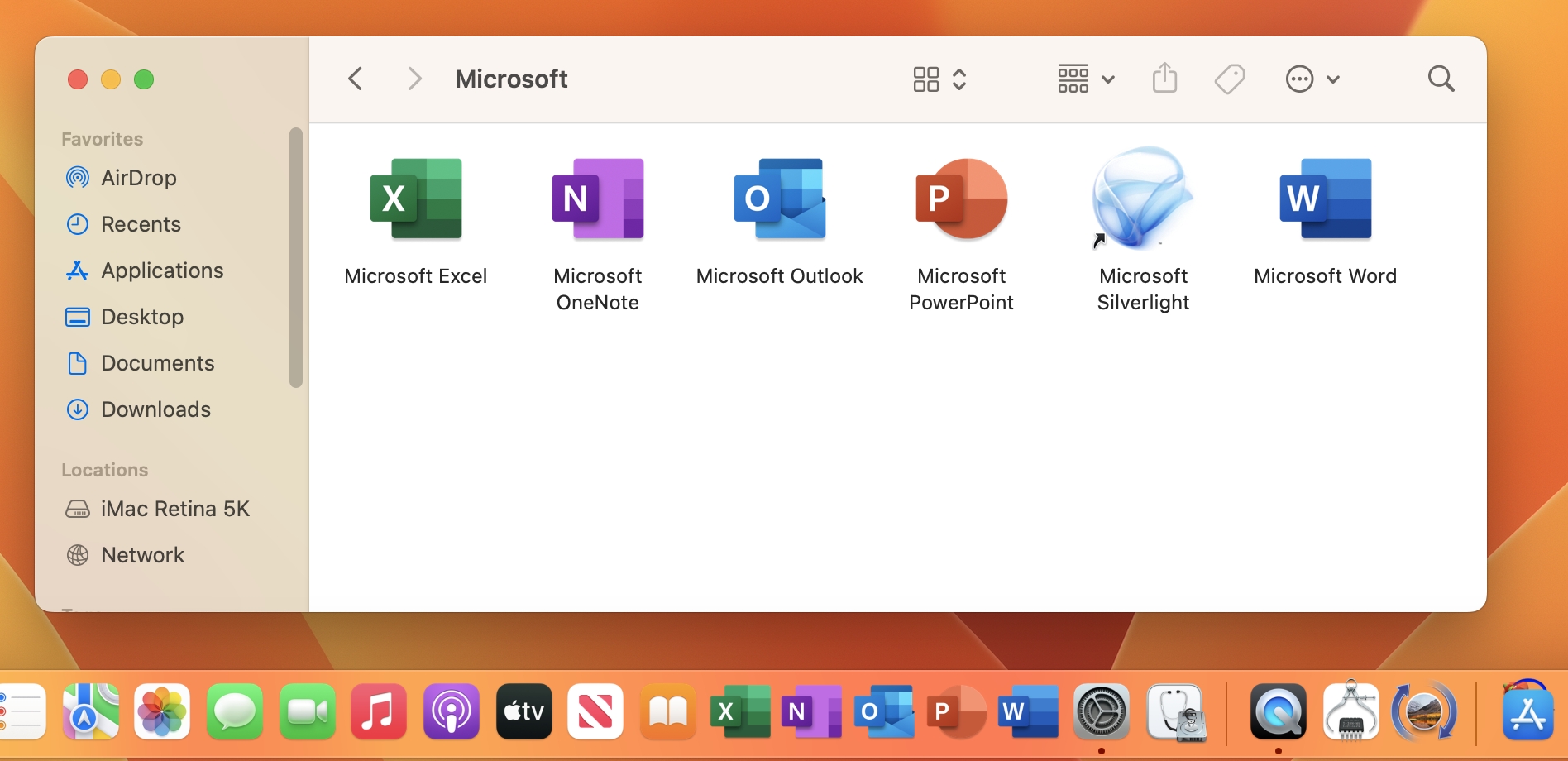Open the group-by dropdown in the toolbar
1568x761 pixels.
(x=1087, y=79)
